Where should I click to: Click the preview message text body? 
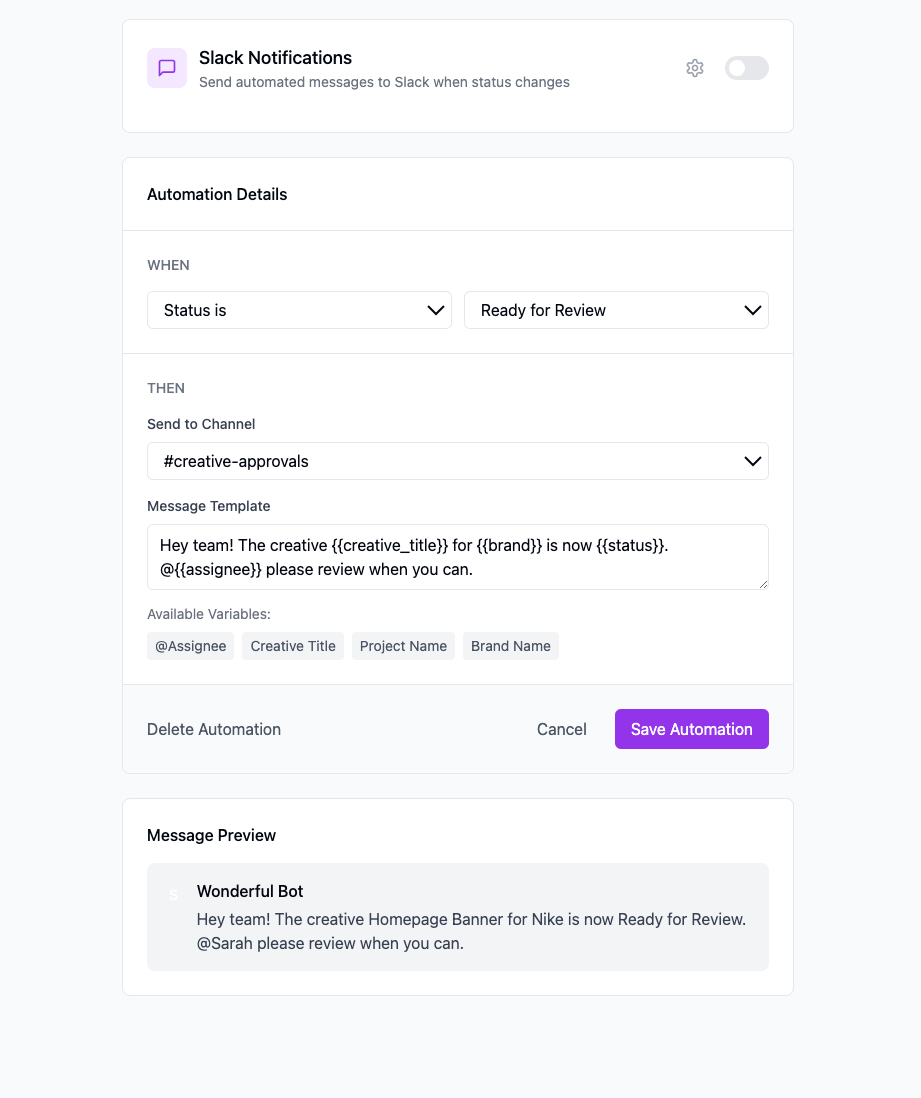coord(471,931)
